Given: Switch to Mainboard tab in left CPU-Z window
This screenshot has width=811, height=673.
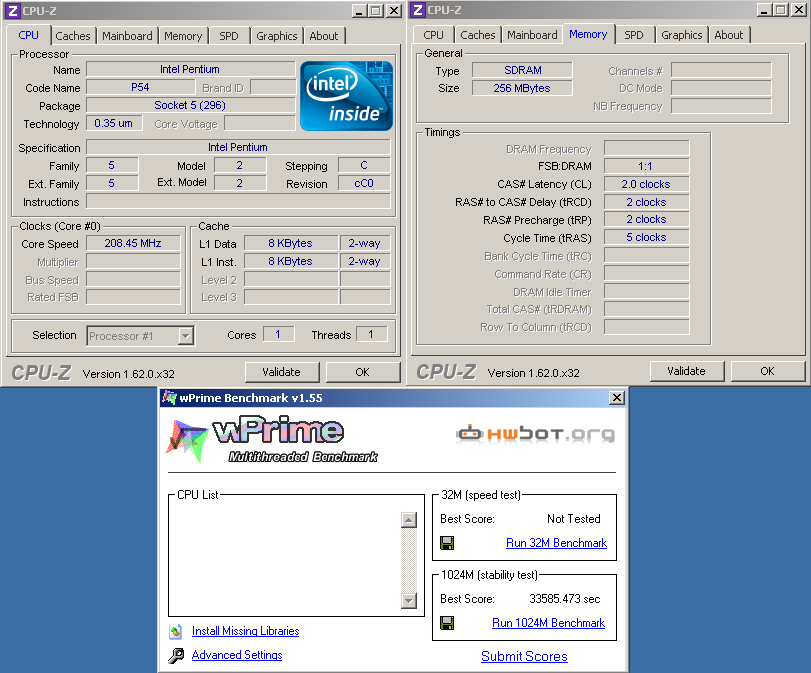Looking at the screenshot, I should 127,36.
